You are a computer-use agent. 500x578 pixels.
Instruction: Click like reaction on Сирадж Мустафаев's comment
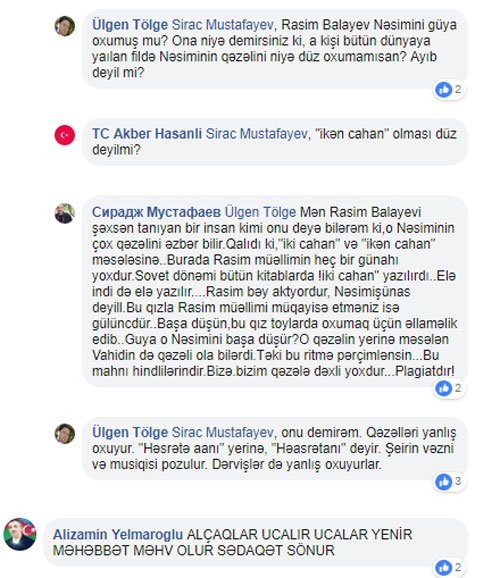pyautogui.click(x=443, y=388)
